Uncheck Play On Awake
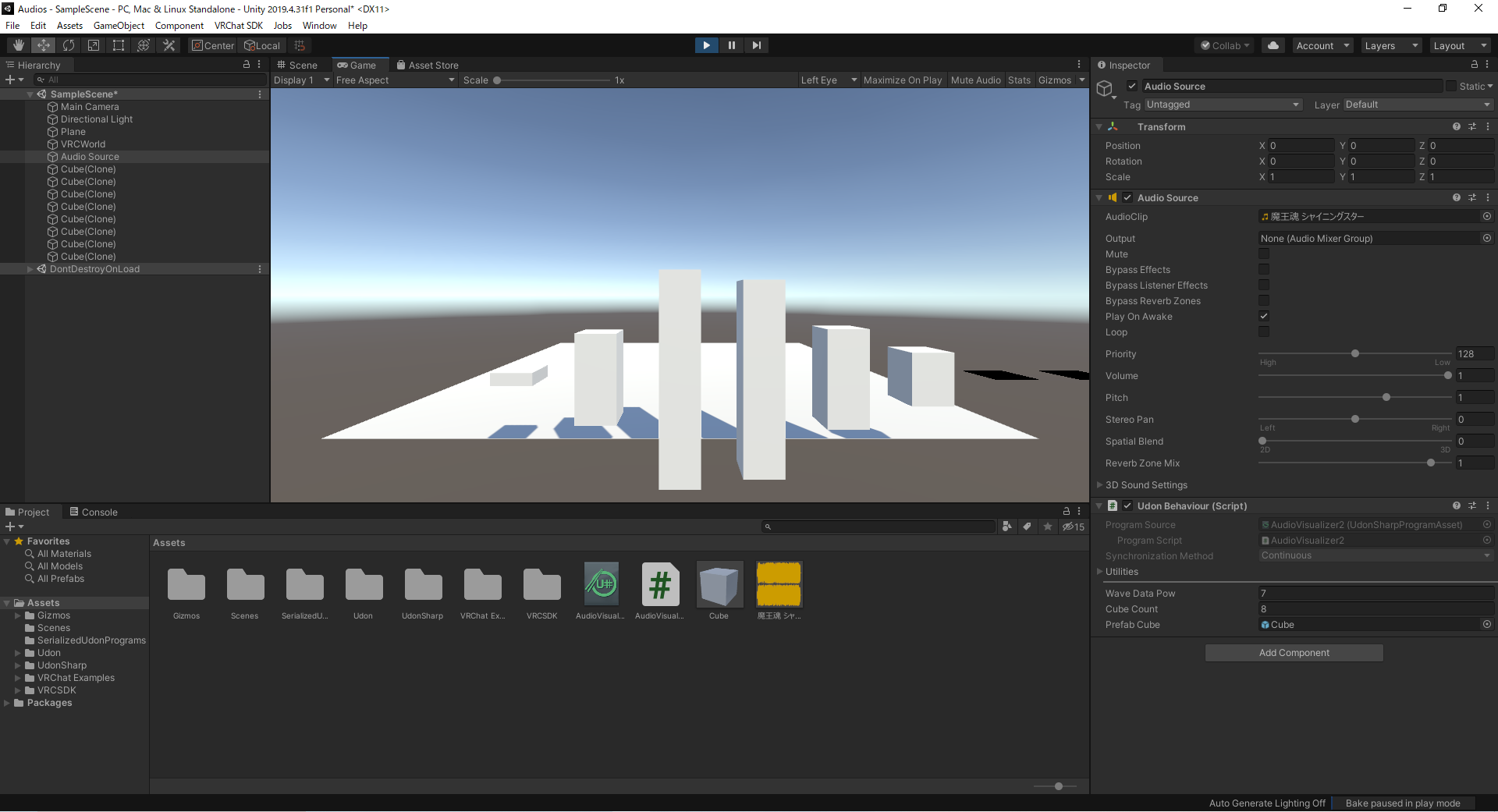Image resolution: width=1498 pixels, height=812 pixels. coord(1264,317)
